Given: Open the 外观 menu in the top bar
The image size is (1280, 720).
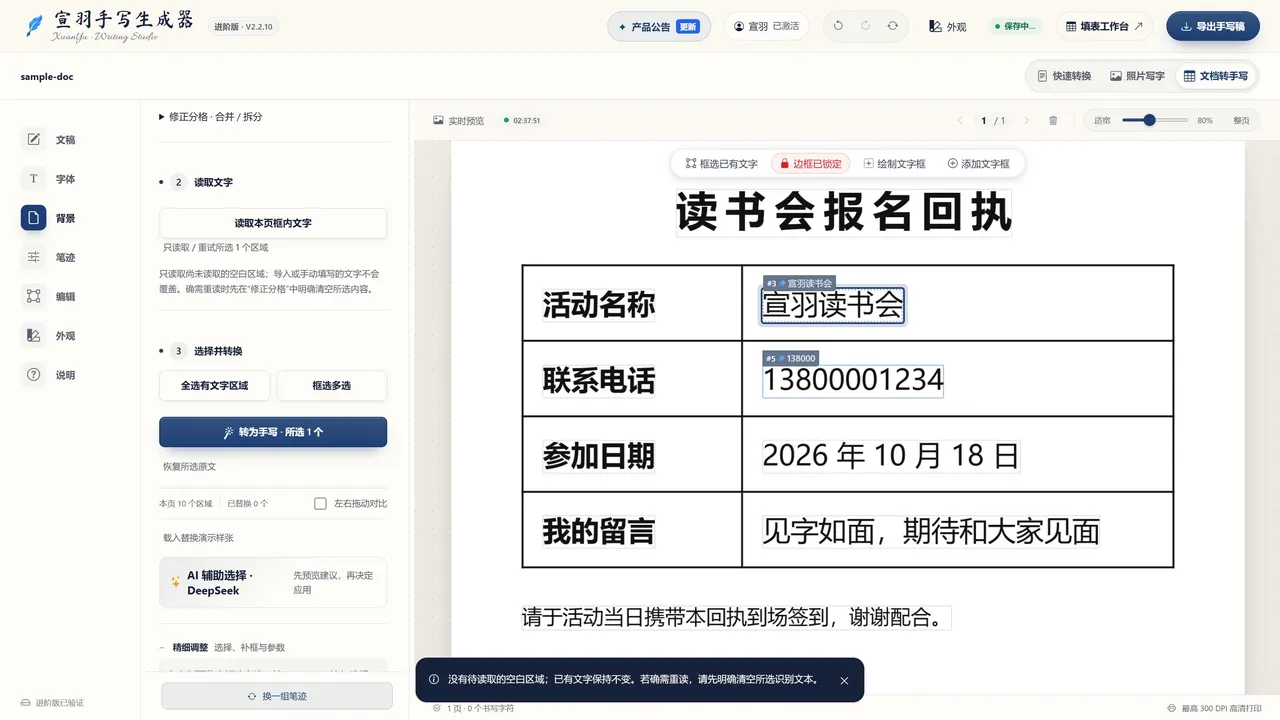Looking at the screenshot, I should point(947,27).
